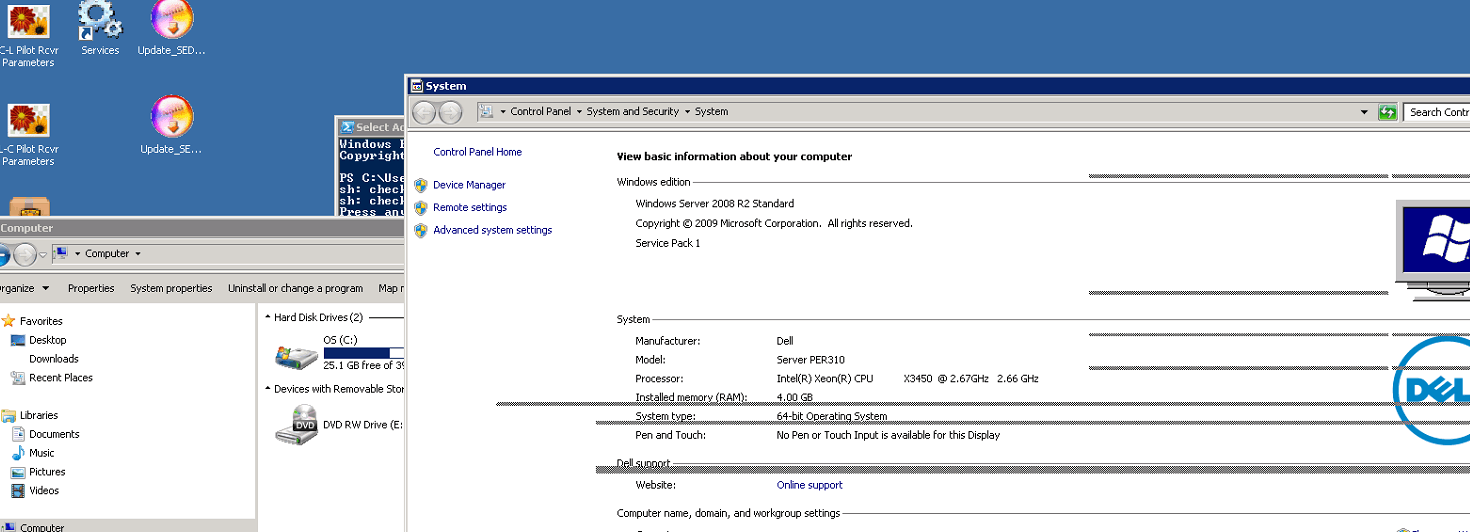The image size is (1470, 532).
Task: Click the System window forward arrow
Action: tap(450, 112)
